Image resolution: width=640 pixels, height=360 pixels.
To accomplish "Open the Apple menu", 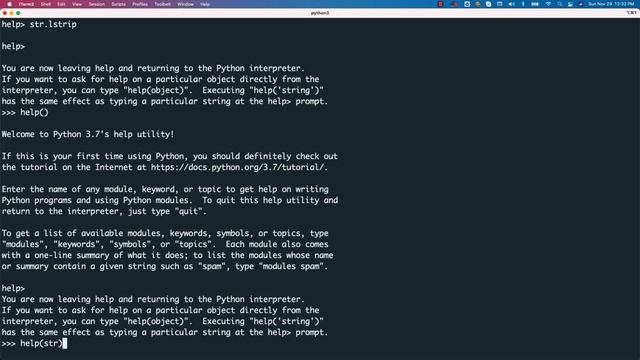I will pos(9,4).
